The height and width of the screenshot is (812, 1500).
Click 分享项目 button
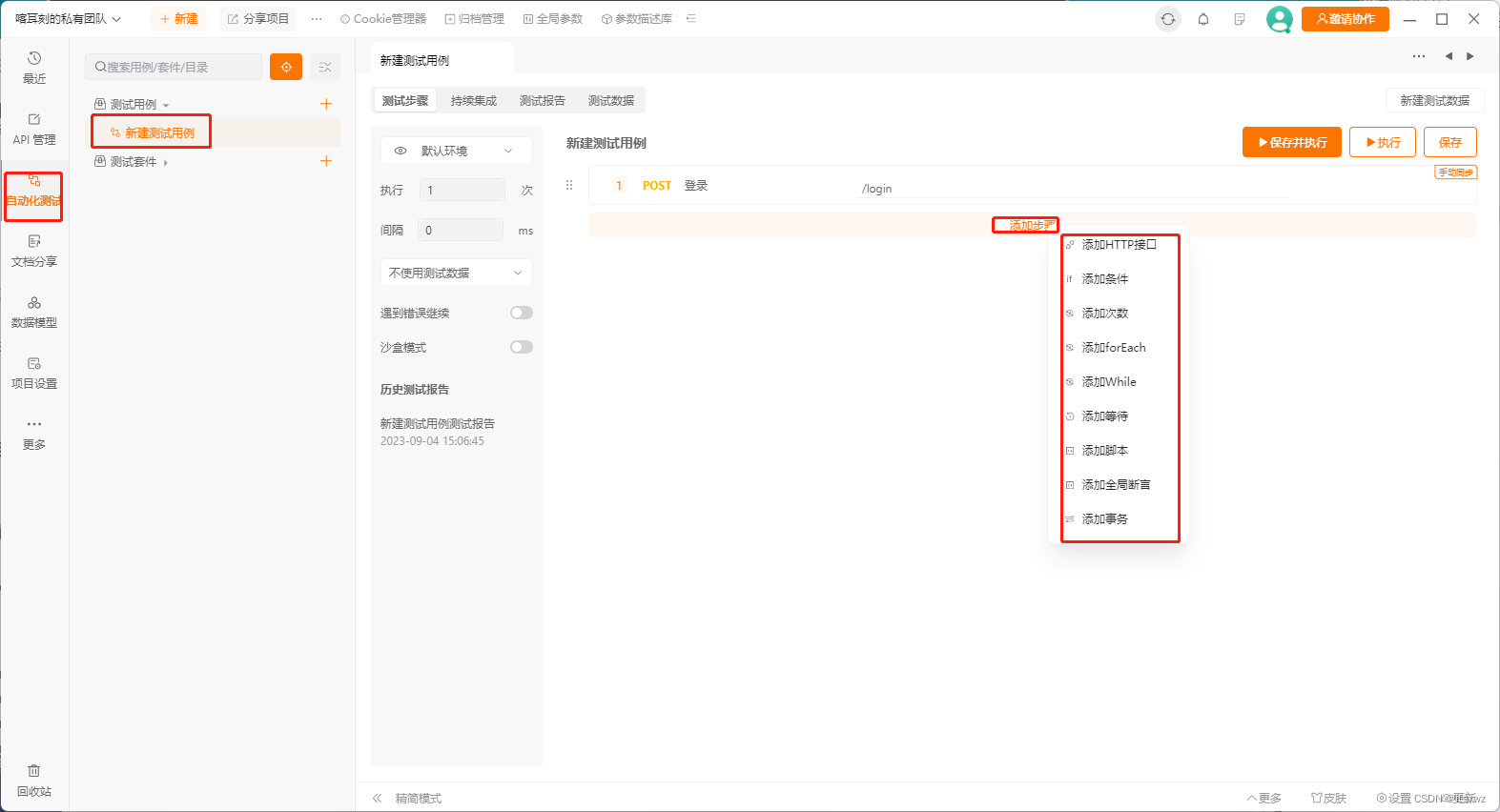257,19
